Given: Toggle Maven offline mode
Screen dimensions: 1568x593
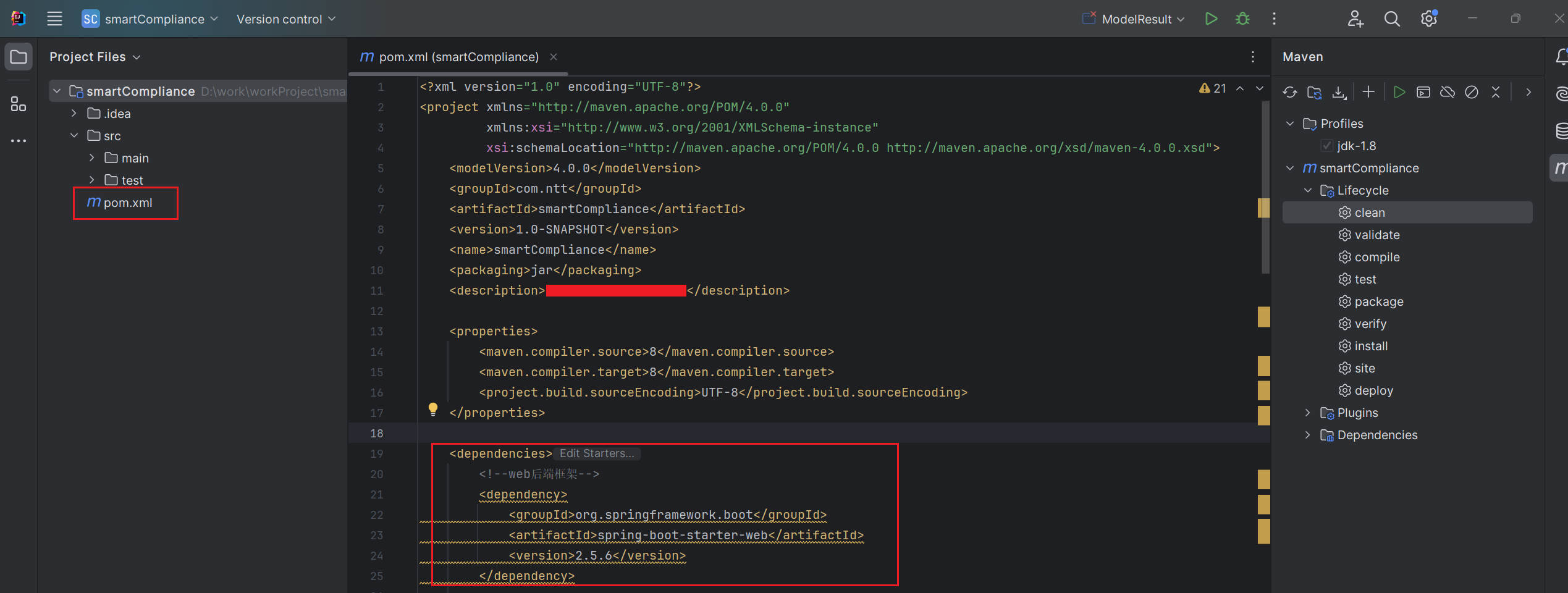Looking at the screenshot, I should pos(1448,92).
